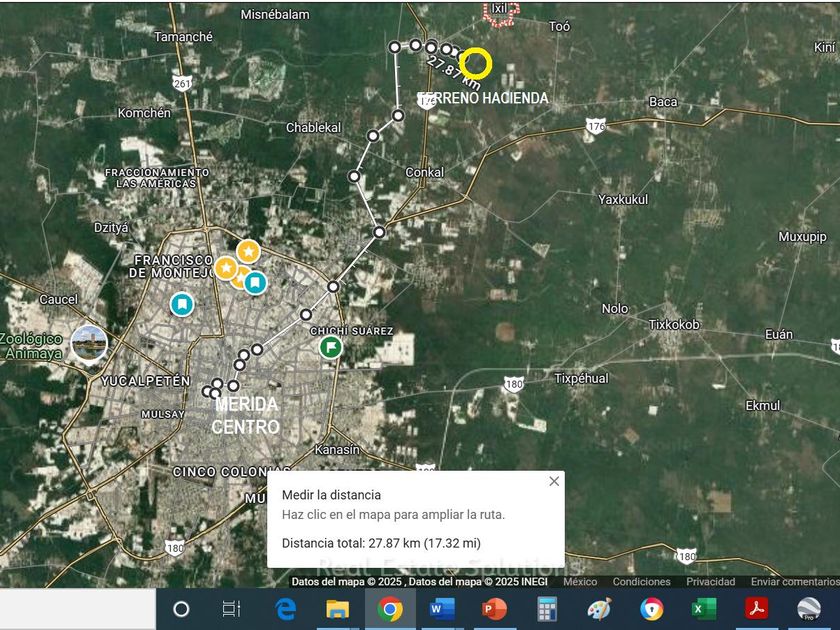Click the isolated teal bookmark marker above Yucalpetén
Viewport: 840px width, 630px height.
coord(181,304)
